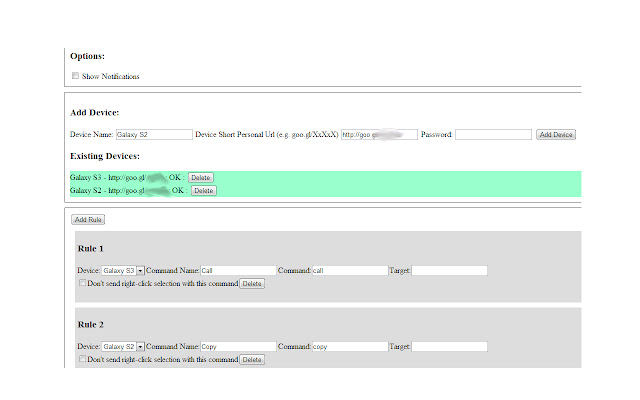Click the Device Short Personal Url field
The height and width of the screenshot is (400, 640).
tap(380, 135)
